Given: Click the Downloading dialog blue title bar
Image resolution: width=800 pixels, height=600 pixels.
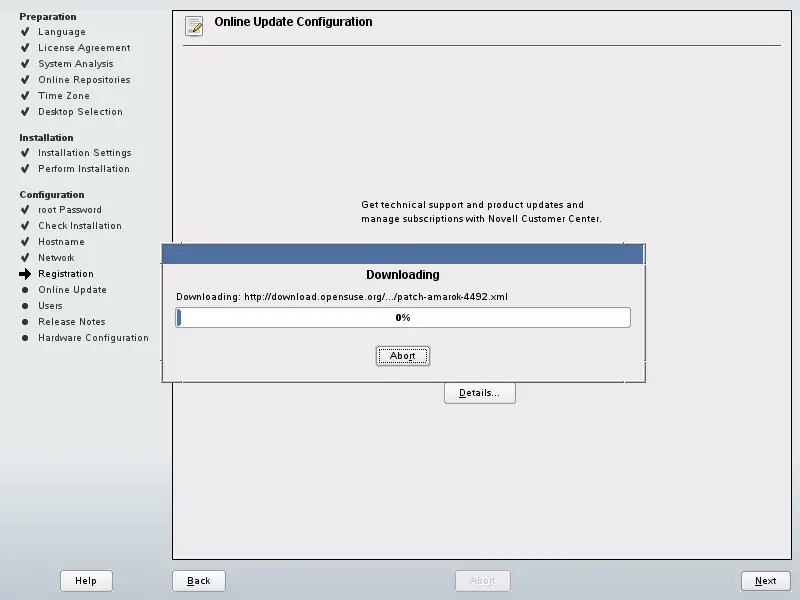Looking at the screenshot, I should (403, 254).
